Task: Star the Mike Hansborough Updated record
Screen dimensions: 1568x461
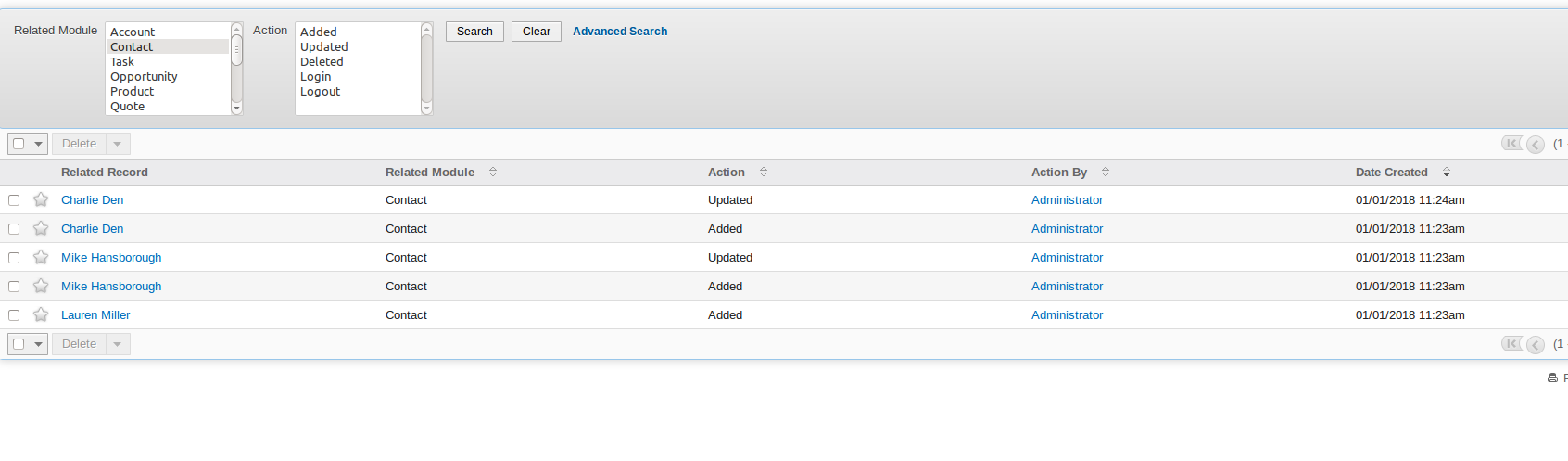Action: (x=41, y=257)
